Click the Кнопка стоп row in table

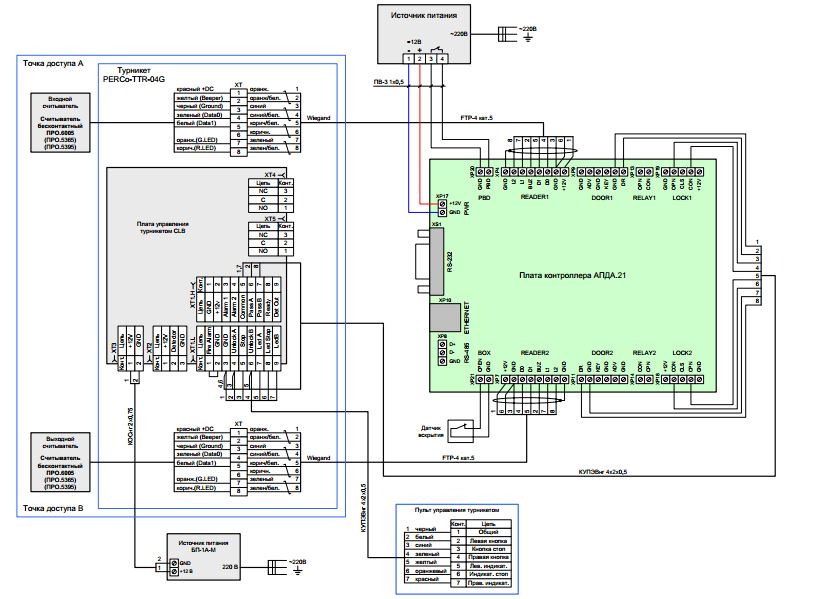click(481, 549)
